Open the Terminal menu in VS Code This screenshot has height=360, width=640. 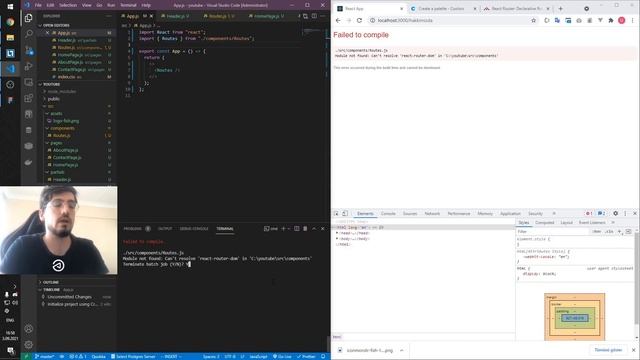click(128, 5)
